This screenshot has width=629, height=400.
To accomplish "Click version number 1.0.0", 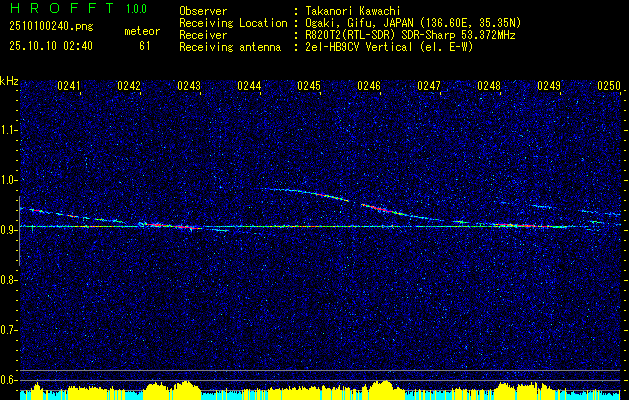I will click(x=136, y=8).
